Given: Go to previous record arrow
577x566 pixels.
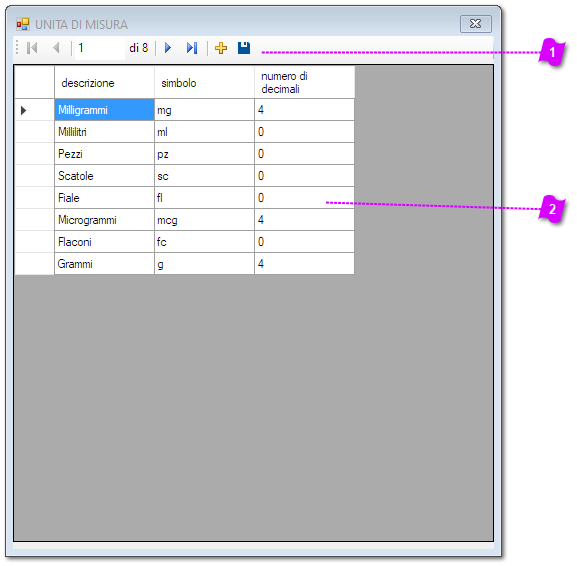Looking at the screenshot, I should click(x=56, y=48).
